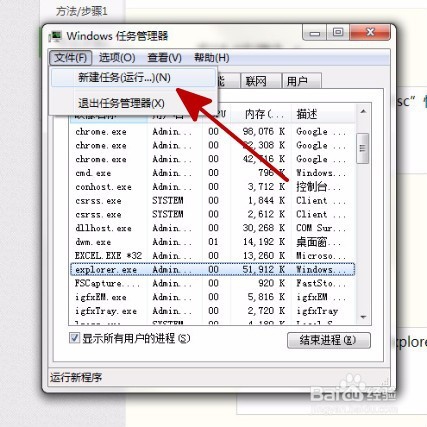
Task: Open the 帮助(H) menu
Action: [x=212, y=58]
